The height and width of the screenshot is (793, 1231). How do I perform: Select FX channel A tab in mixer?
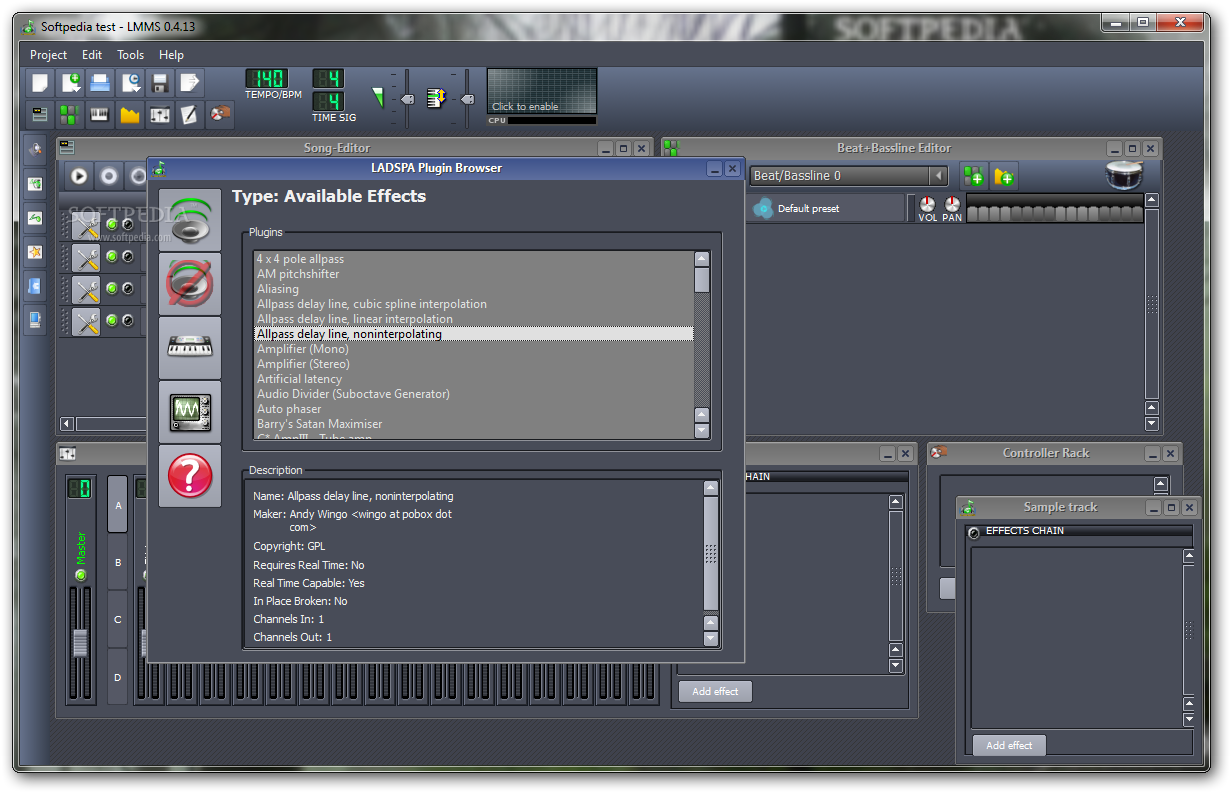point(118,504)
